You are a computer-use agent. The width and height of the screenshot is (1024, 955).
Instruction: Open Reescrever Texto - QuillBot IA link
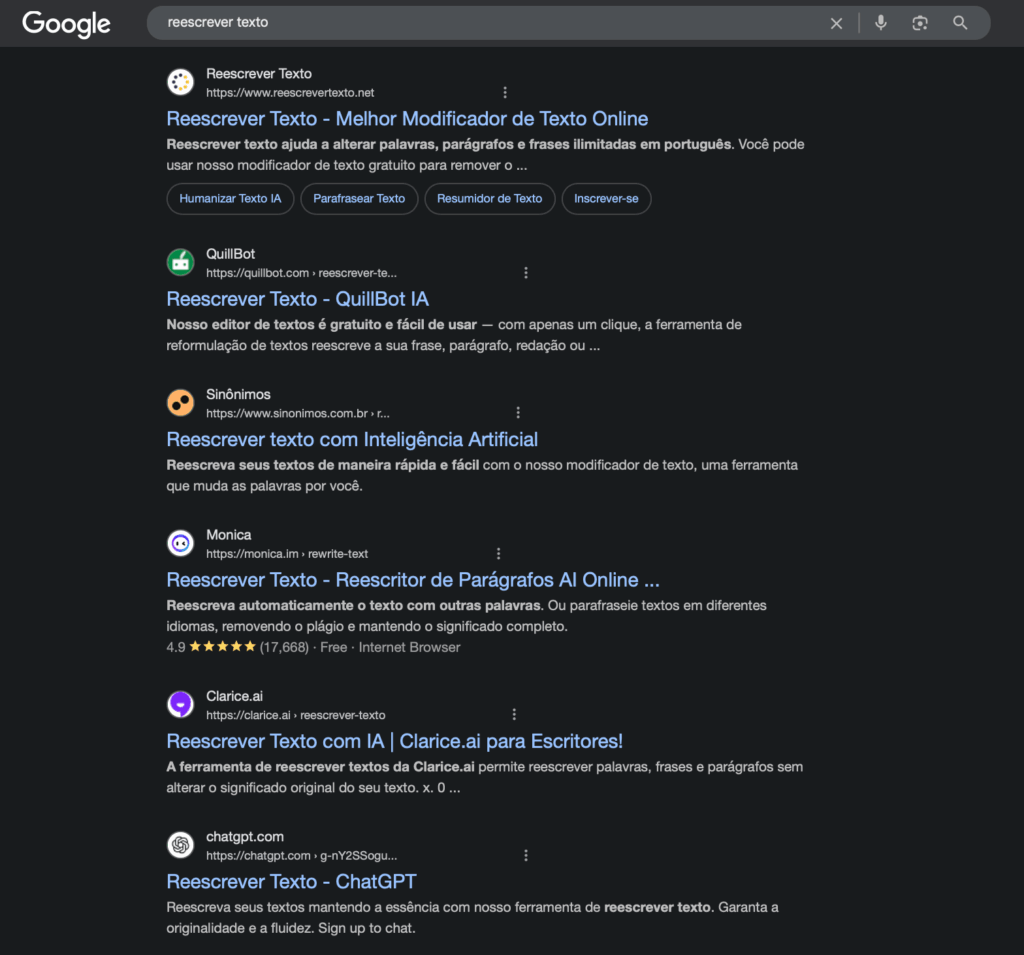tap(297, 299)
